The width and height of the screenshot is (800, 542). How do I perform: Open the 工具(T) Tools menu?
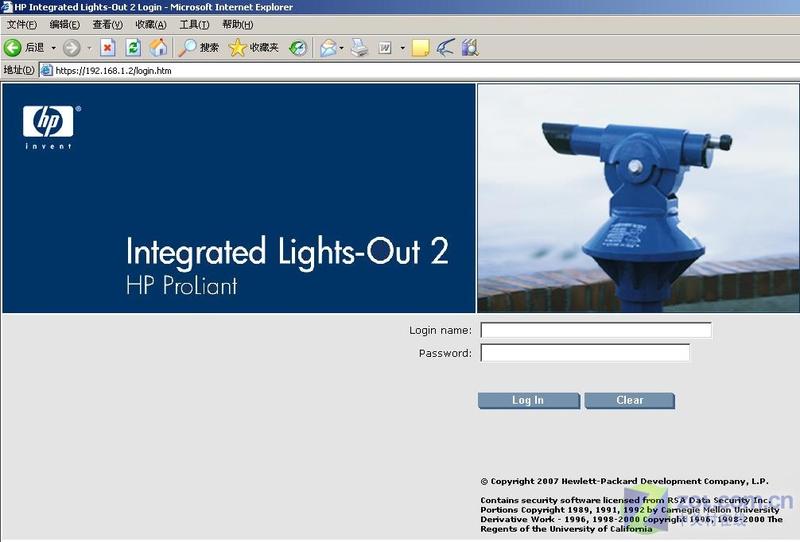click(194, 24)
